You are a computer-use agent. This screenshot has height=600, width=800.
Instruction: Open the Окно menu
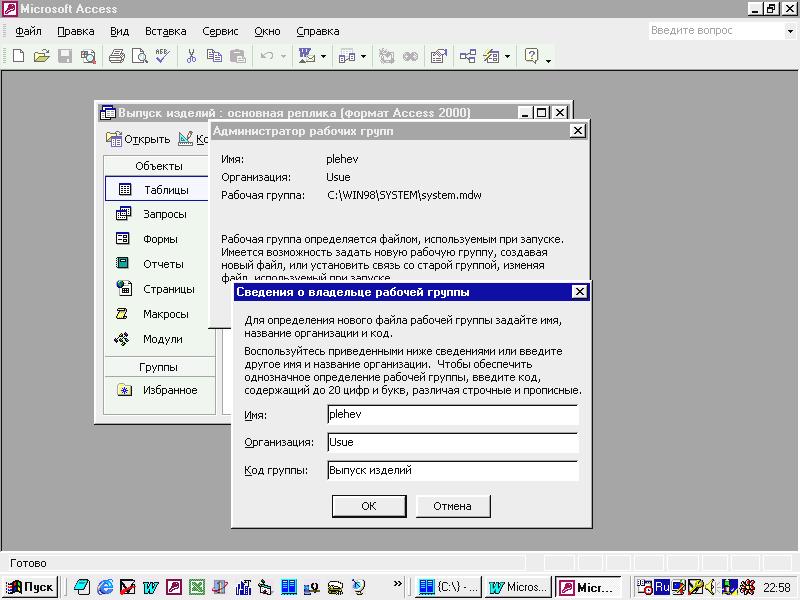[267, 31]
